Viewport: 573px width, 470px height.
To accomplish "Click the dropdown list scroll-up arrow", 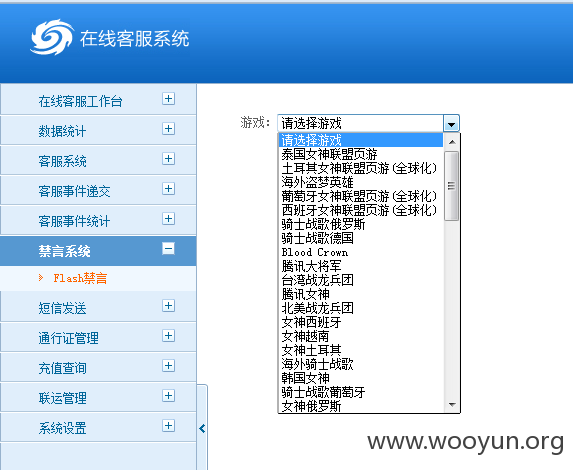I will [452, 142].
